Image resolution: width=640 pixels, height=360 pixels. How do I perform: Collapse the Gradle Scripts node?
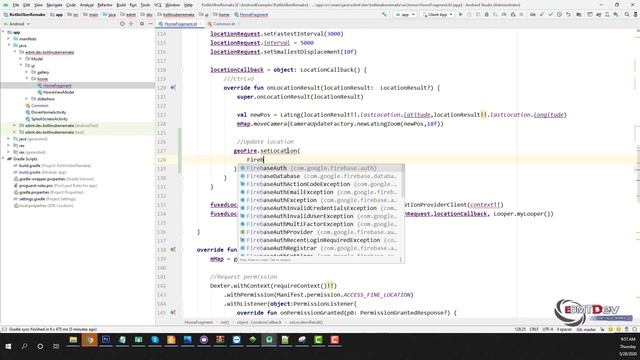tap(3, 159)
